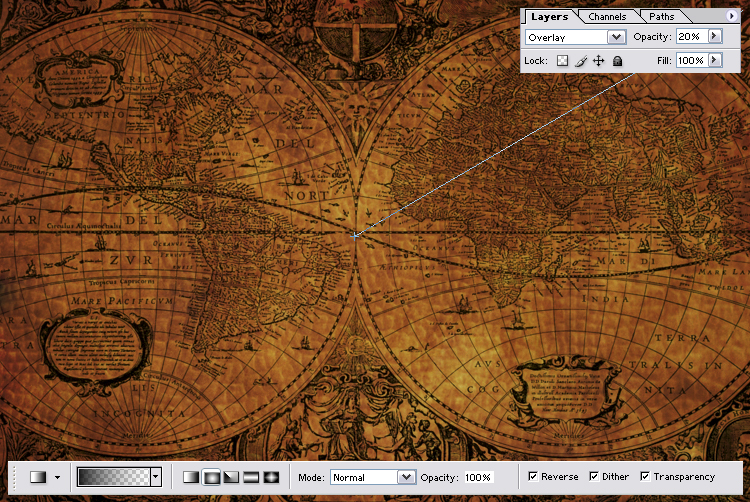Select the Radial Gradient style icon

pos(211,477)
